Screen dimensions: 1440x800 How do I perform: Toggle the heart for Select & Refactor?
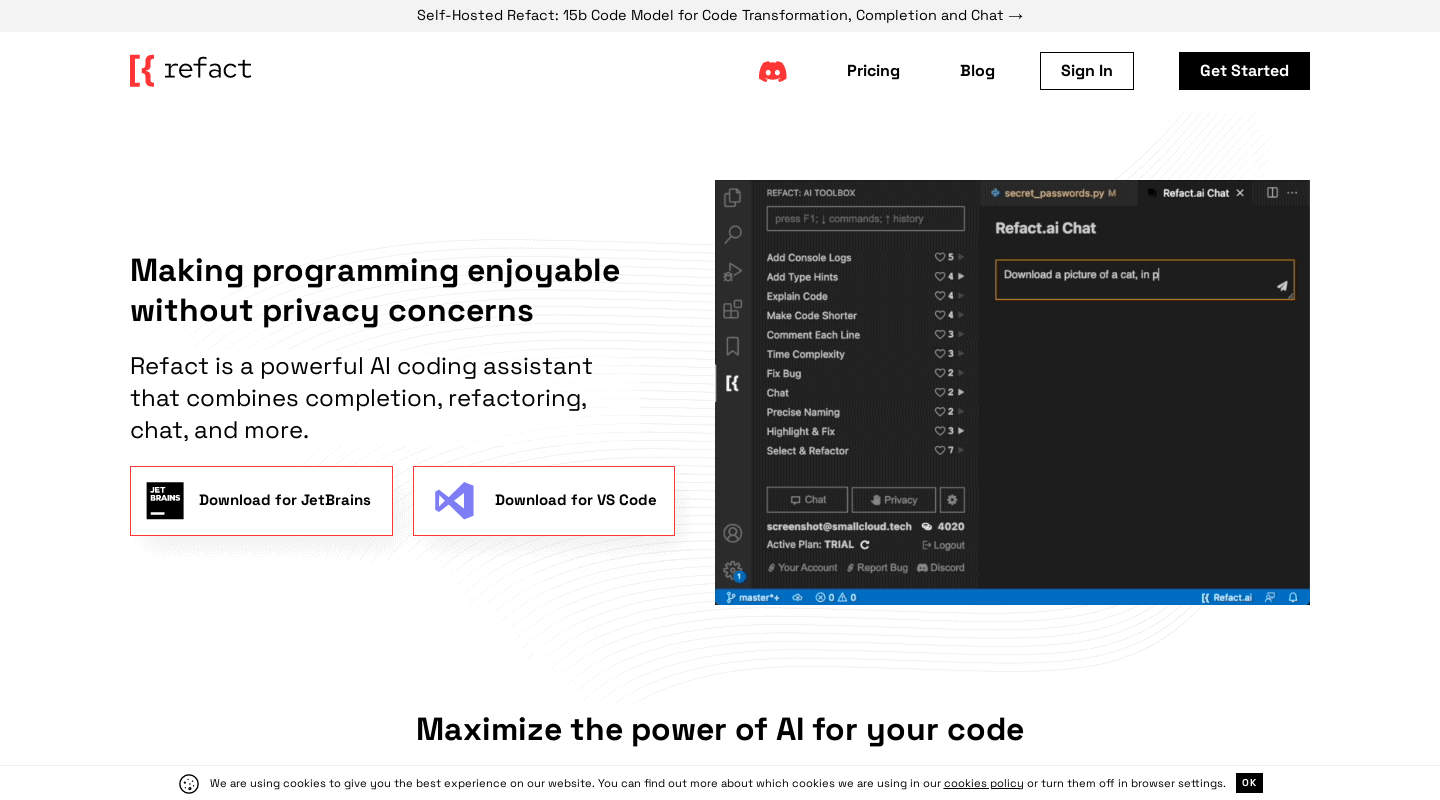point(940,451)
